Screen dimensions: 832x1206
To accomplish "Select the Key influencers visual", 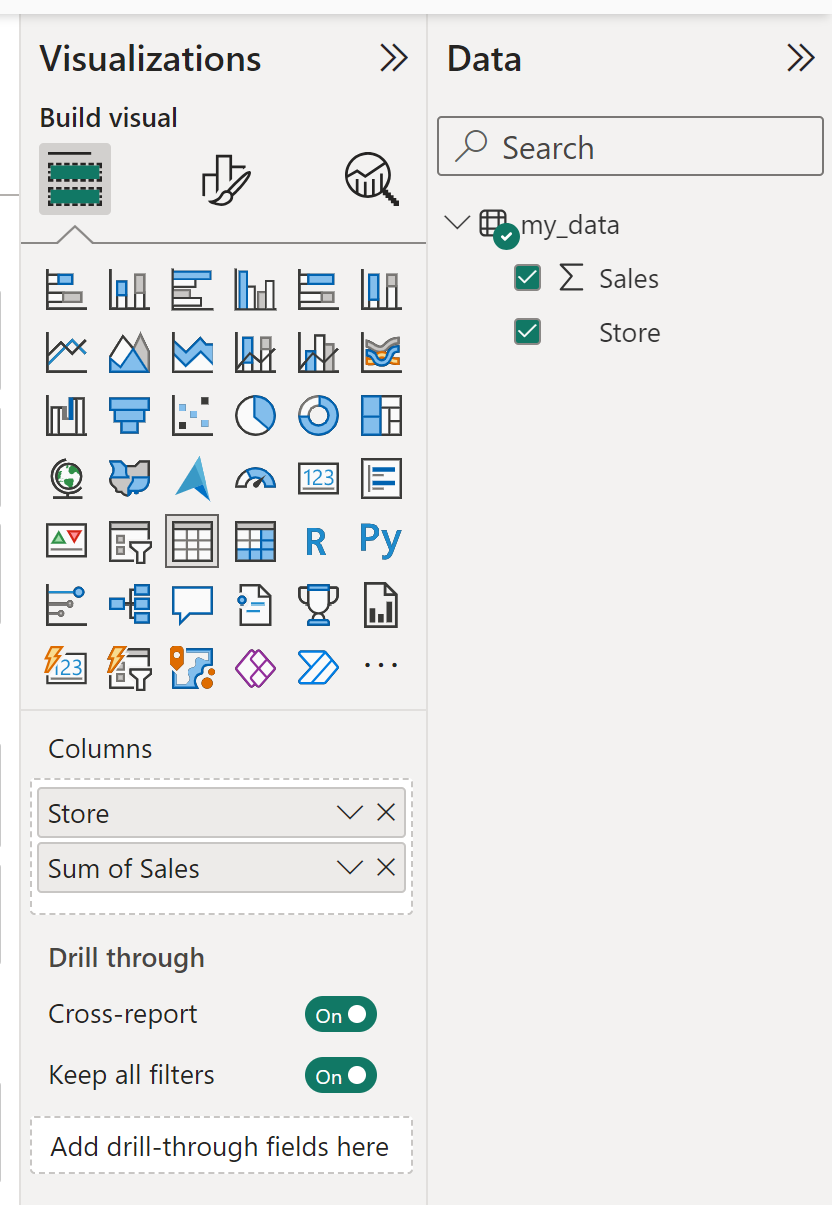I will click(66, 604).
